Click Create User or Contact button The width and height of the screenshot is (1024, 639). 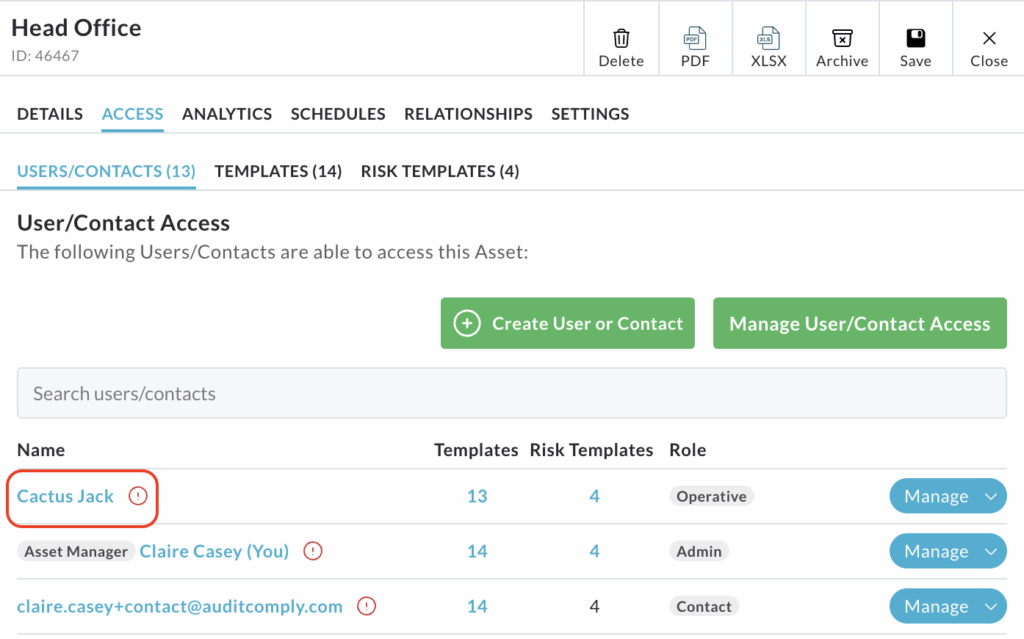click(567, 323)
